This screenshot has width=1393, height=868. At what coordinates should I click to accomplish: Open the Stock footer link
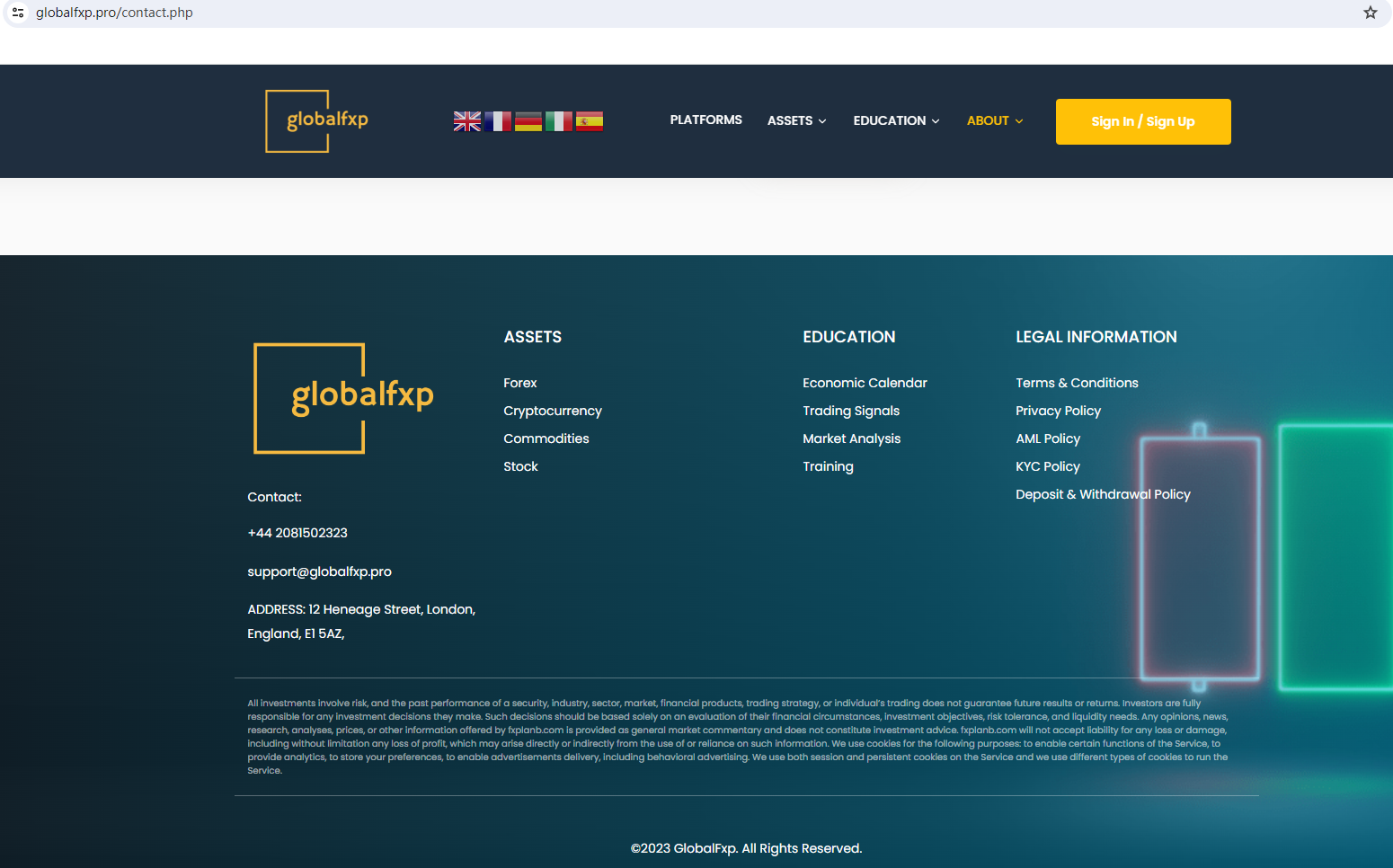pyautogui.click(x=520, y=466)
